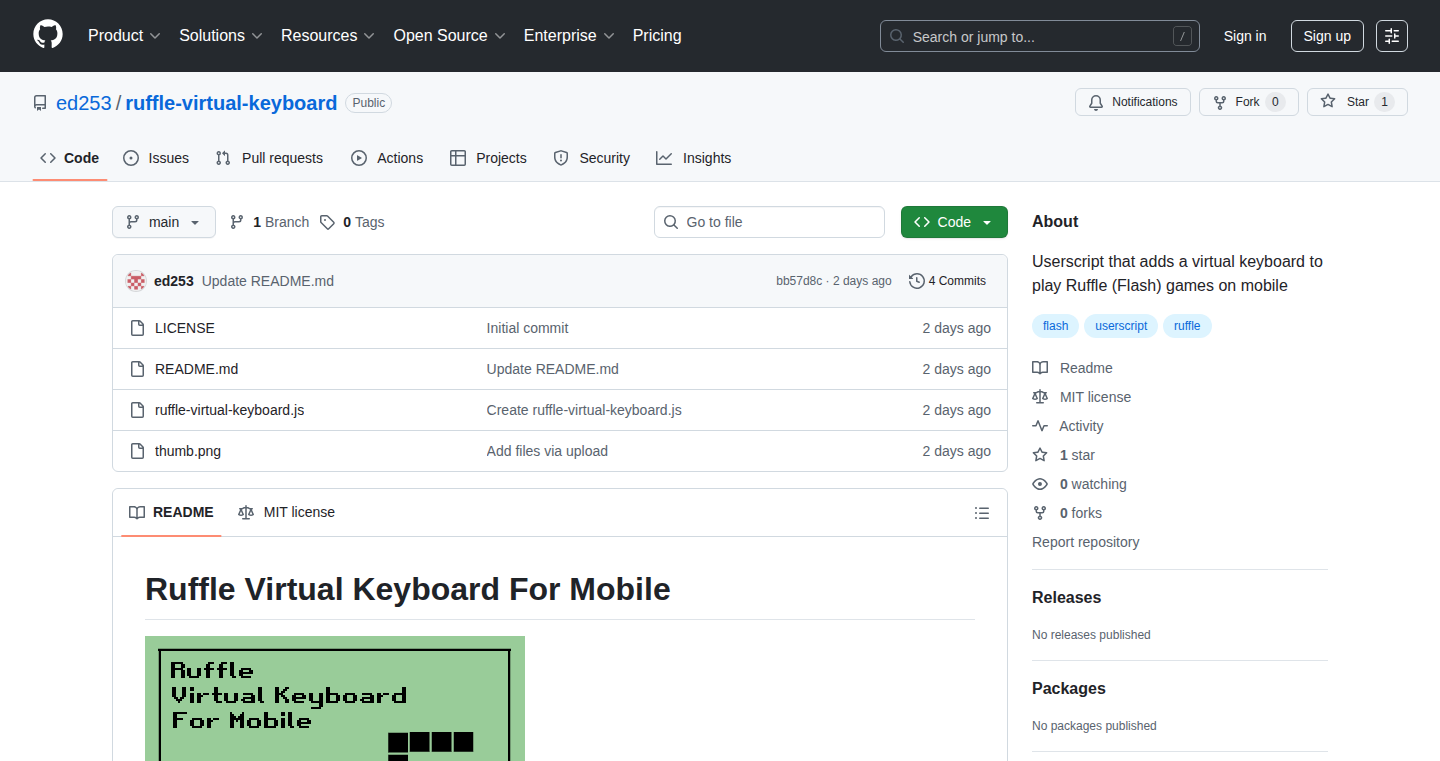This screenshot has width=1440, height=761.
Task: Open the main branch selector dropdown
Action: (164, 222)
